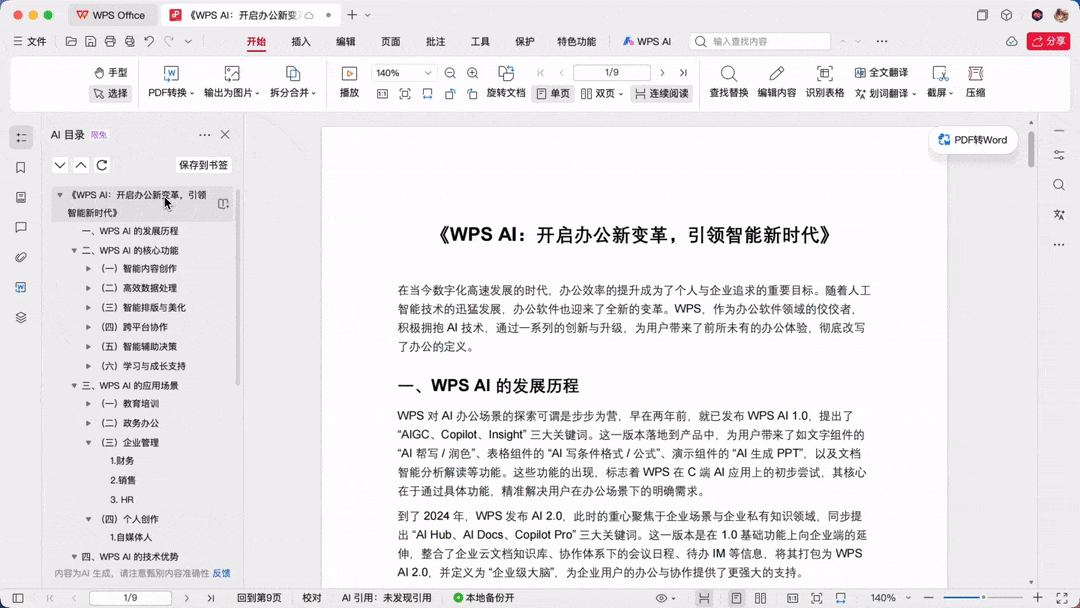Toggle 单页 single page view
Image resolution: width=1080 pixels, height=608 pixels.
pyautogui.click(x=552, y=93)
